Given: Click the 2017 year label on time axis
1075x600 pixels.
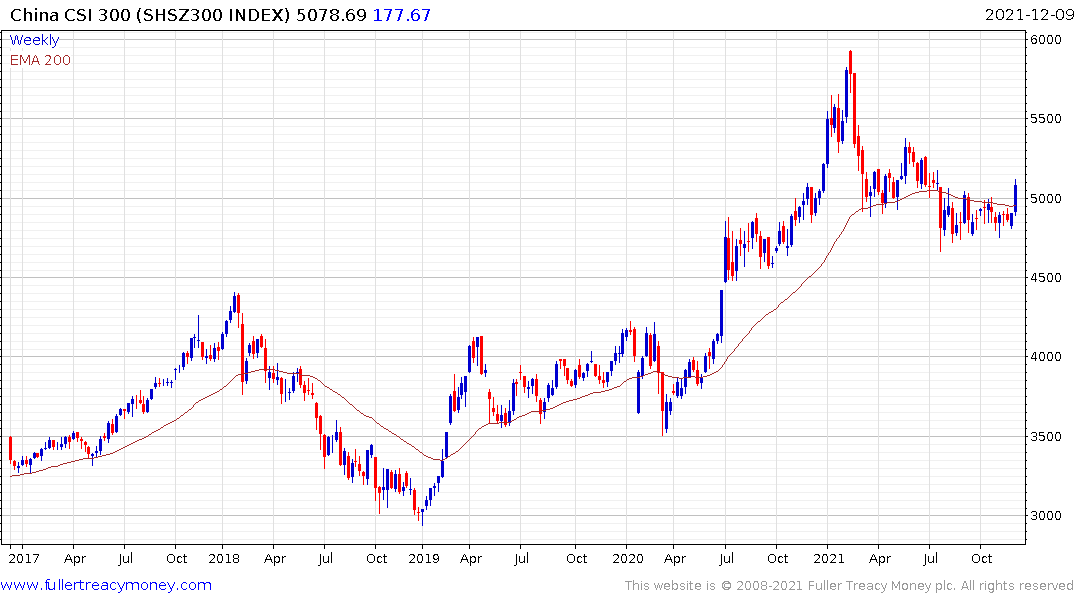Looking at the screenshot, I should click(24, 558).
